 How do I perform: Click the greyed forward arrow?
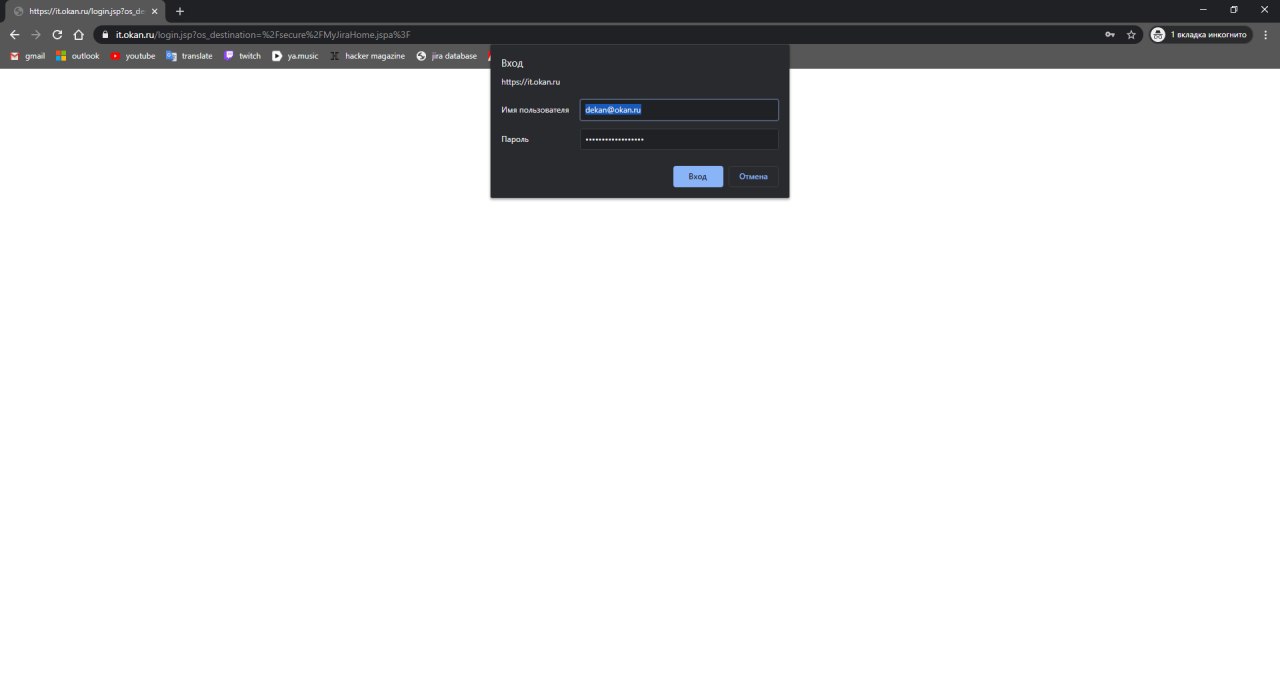click(36, 34)
